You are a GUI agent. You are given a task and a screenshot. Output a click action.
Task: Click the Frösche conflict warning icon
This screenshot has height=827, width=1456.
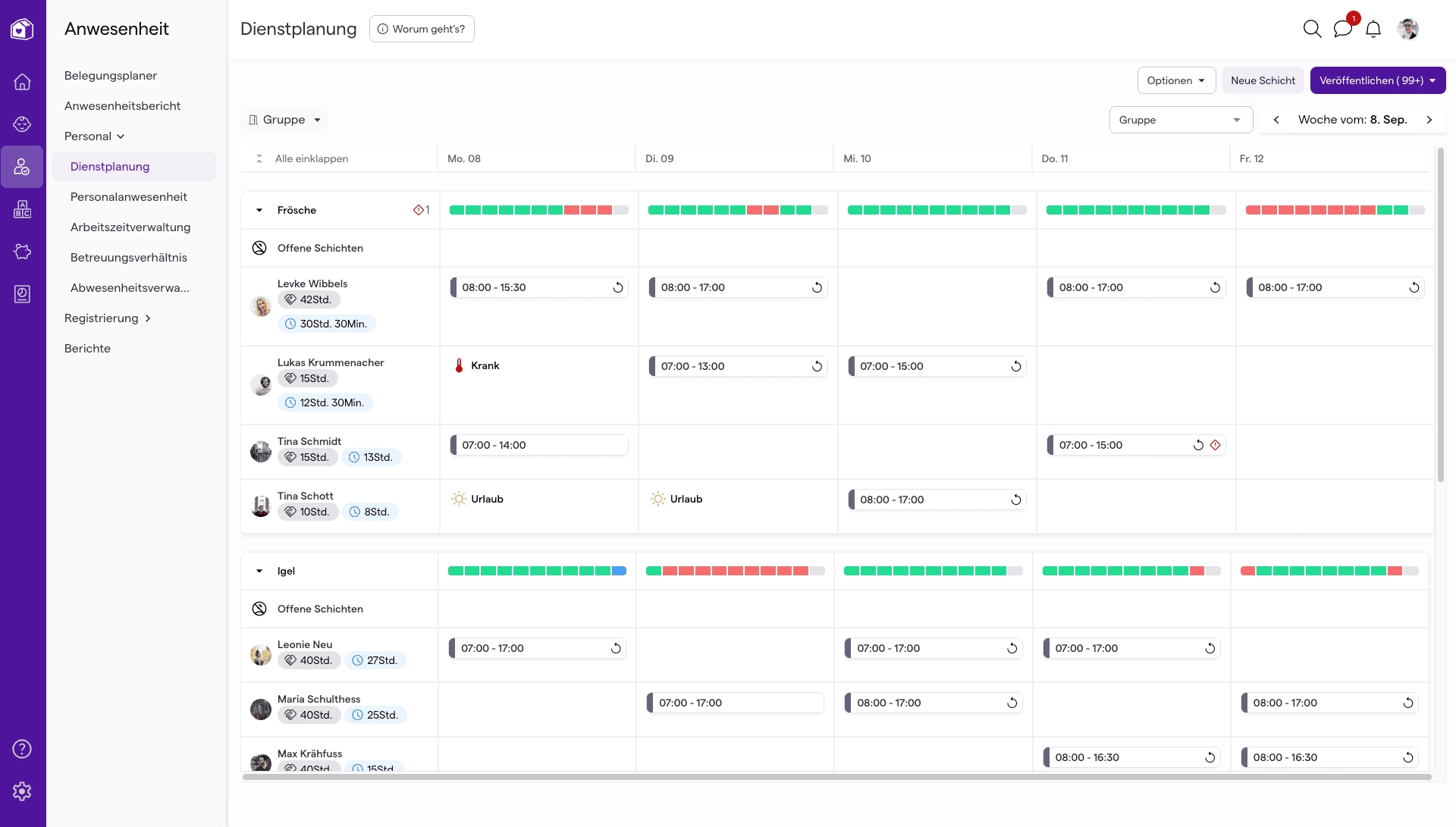coord(419,210)
